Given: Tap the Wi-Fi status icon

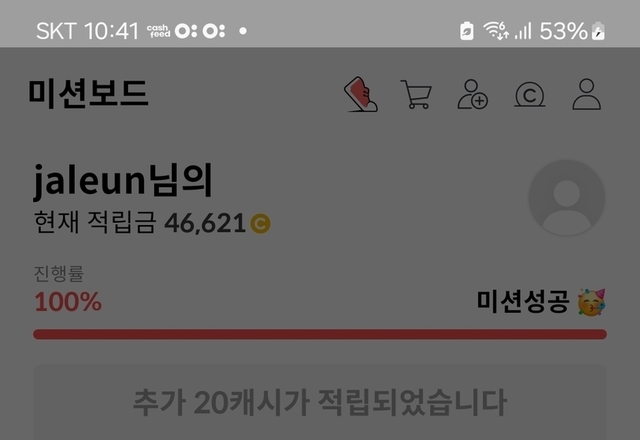Looking at the screenshot, I should 496,31.
